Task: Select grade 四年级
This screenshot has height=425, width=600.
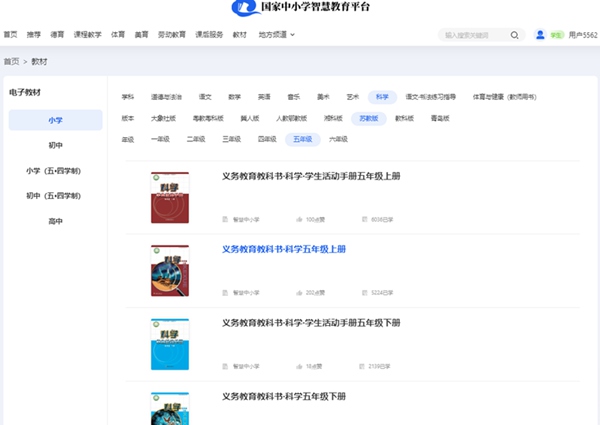Action: [267, 139]
